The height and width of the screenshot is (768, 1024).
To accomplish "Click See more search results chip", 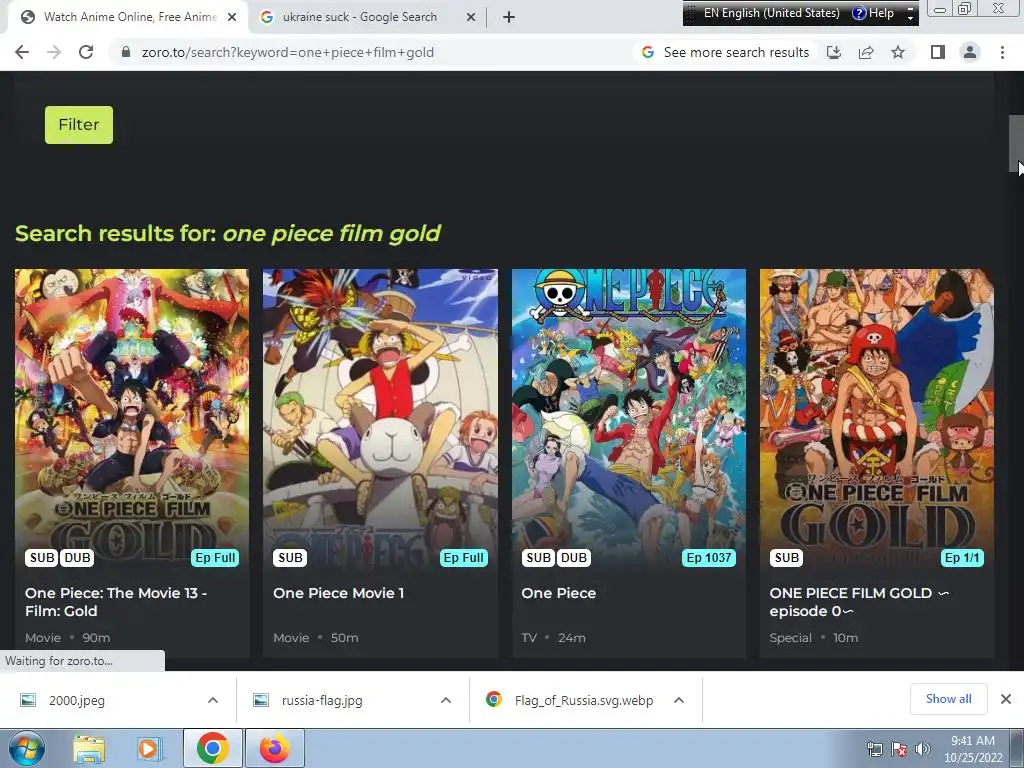I will (x=726, y=52).
